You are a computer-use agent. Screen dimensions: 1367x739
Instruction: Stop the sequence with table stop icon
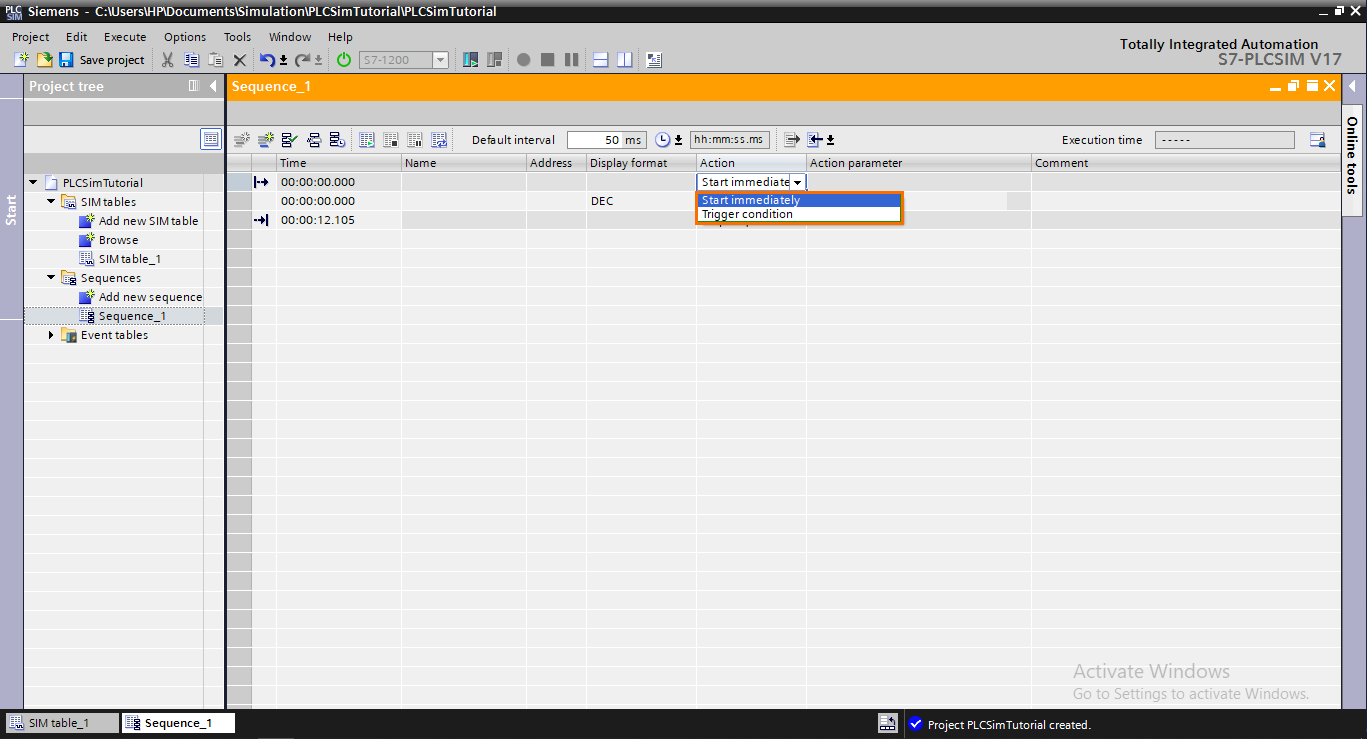click(391, 140)
